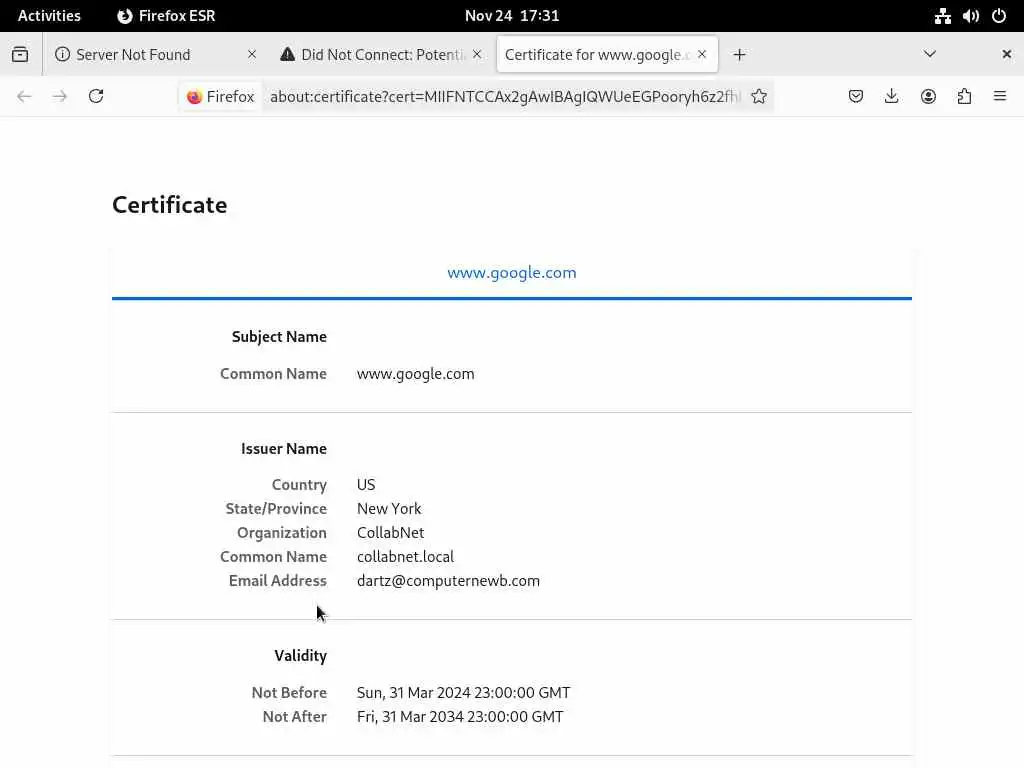Open the Activities overview
1024x768 pixels.
click(49, 16)
